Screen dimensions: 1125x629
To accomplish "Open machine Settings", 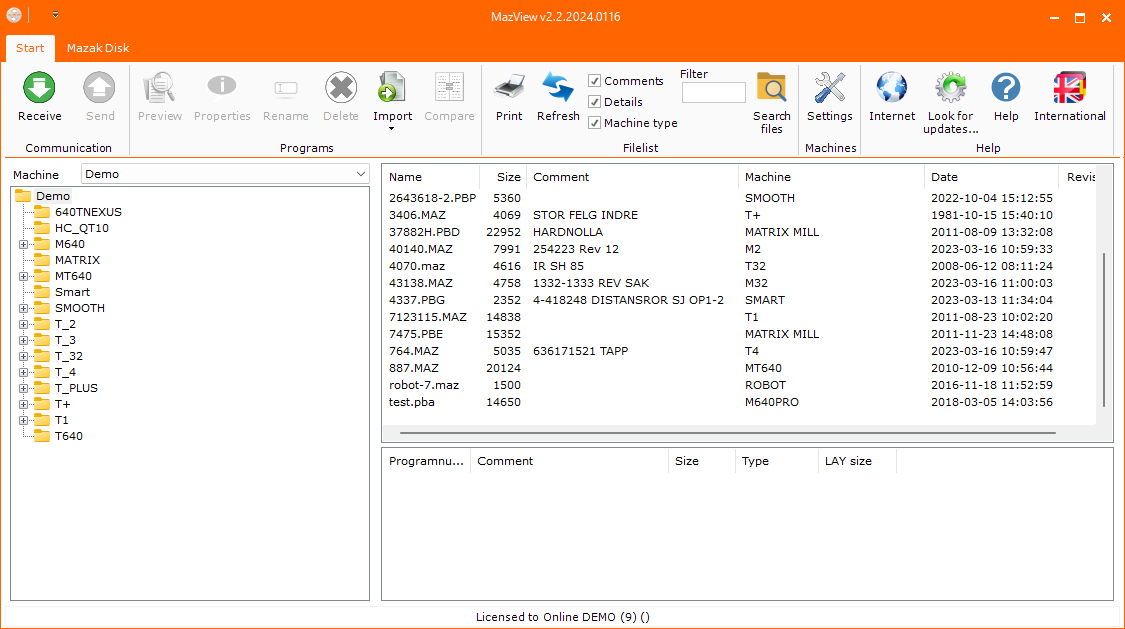I will (830, 88).
